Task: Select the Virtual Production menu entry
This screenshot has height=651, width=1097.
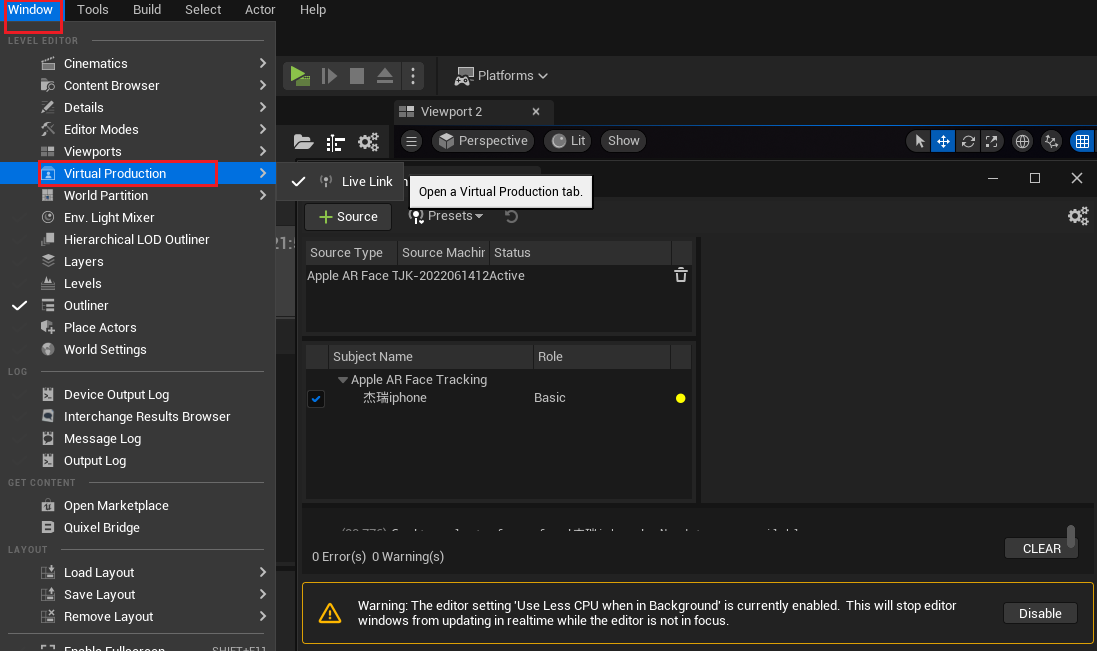Action: 138,173
